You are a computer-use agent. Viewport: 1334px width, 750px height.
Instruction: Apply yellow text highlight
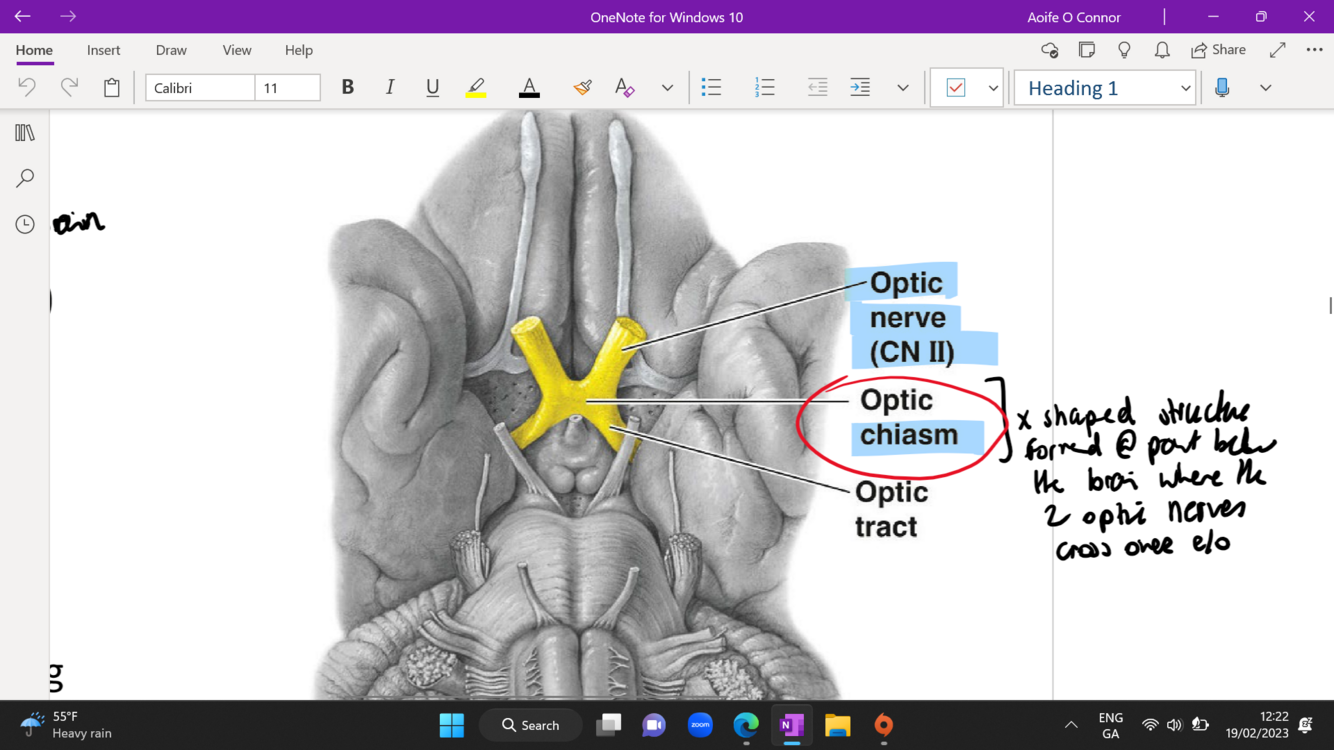(x=476, y=87)
